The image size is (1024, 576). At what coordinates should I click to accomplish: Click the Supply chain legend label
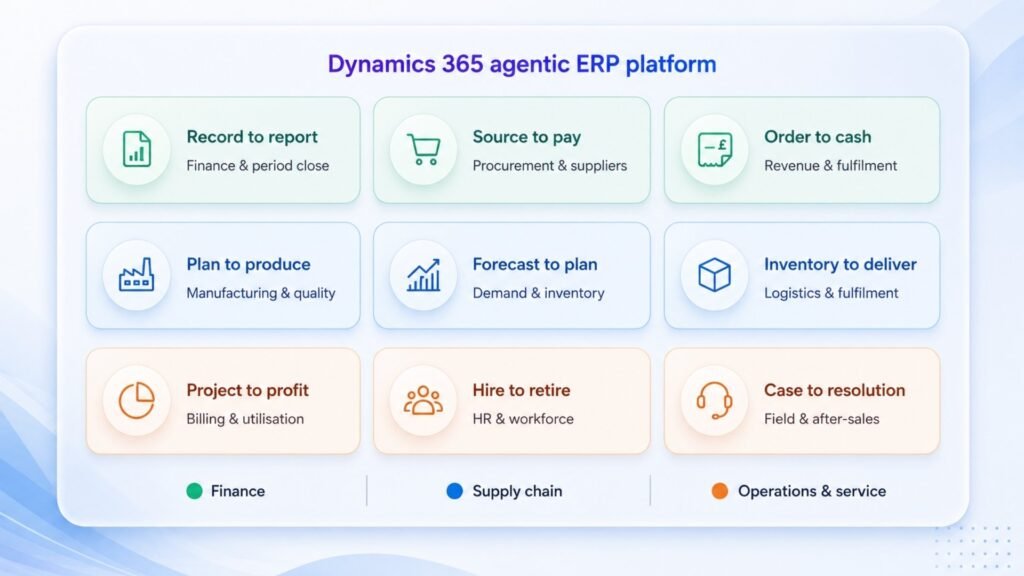pos(517,491)
